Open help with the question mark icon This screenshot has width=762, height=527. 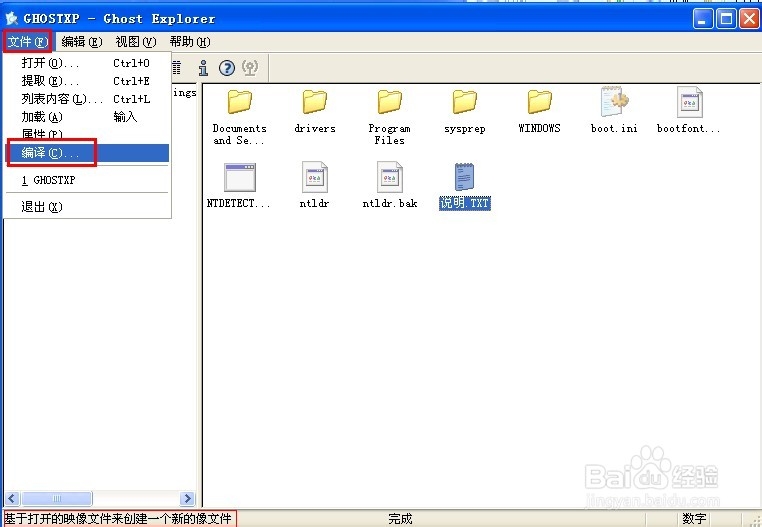226,68
